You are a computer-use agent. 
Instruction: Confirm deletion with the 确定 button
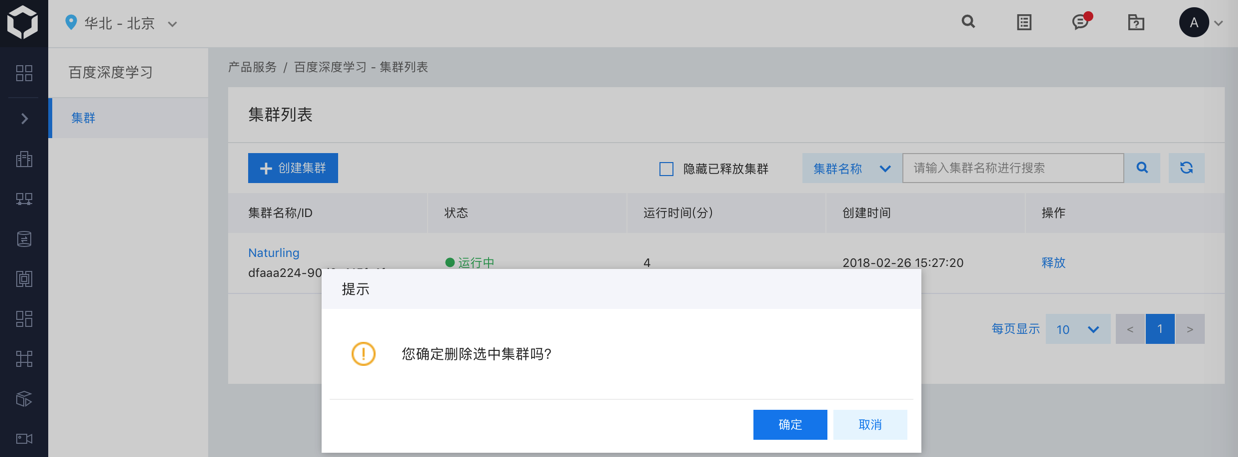click(x=790, y=425)
